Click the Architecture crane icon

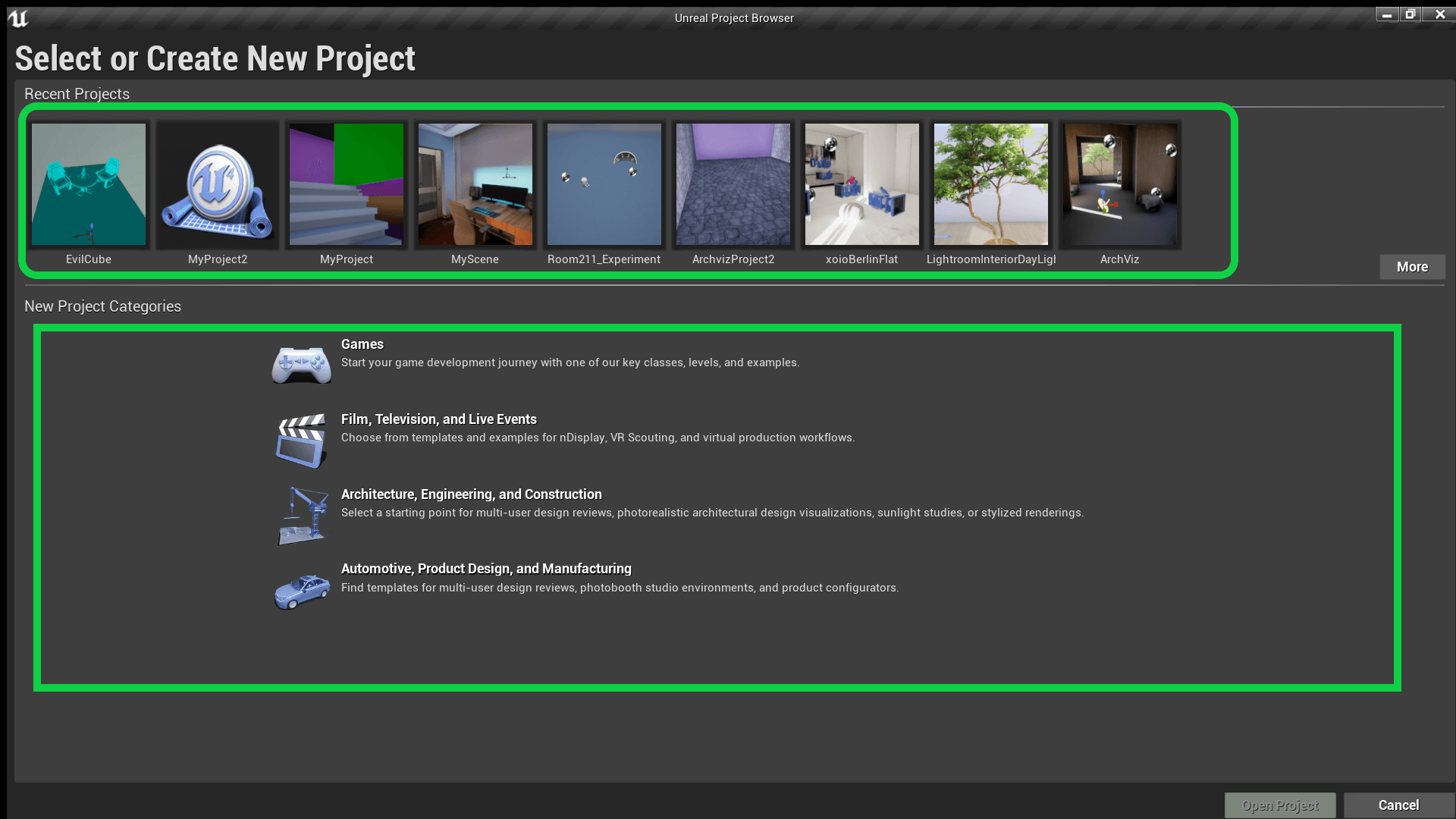(x=303, y=516)
